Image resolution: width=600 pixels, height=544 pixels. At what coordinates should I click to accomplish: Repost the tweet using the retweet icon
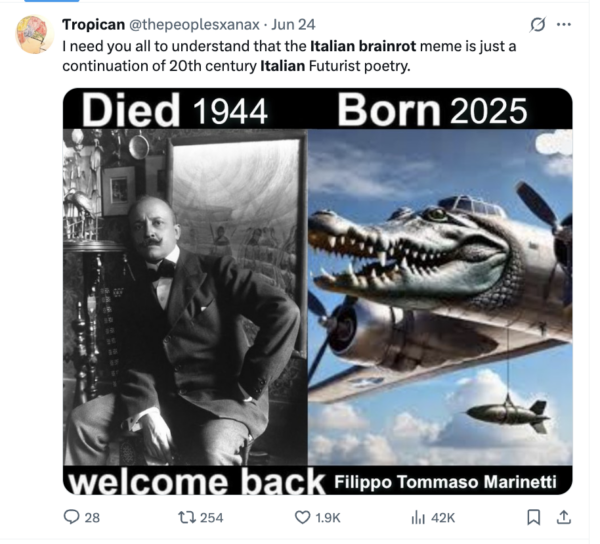[183, 517]
